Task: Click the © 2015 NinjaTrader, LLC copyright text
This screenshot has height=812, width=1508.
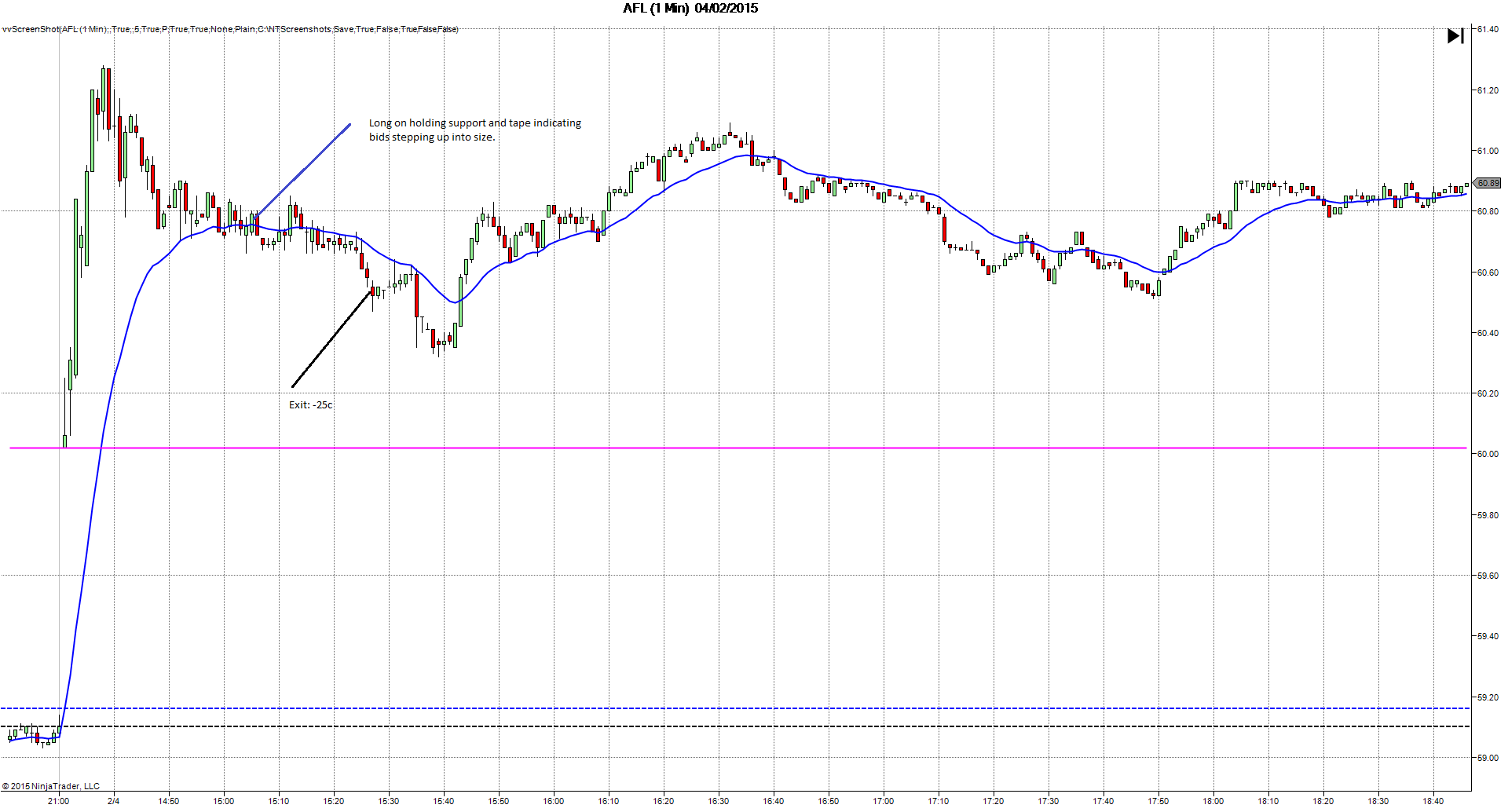Action: 51,786
